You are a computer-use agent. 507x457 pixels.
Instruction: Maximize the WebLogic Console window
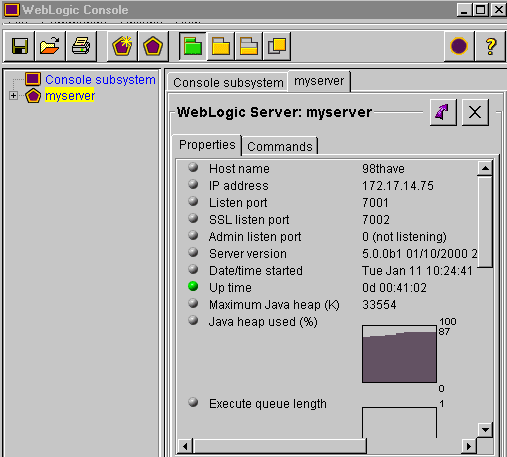[x=481, y=10]
